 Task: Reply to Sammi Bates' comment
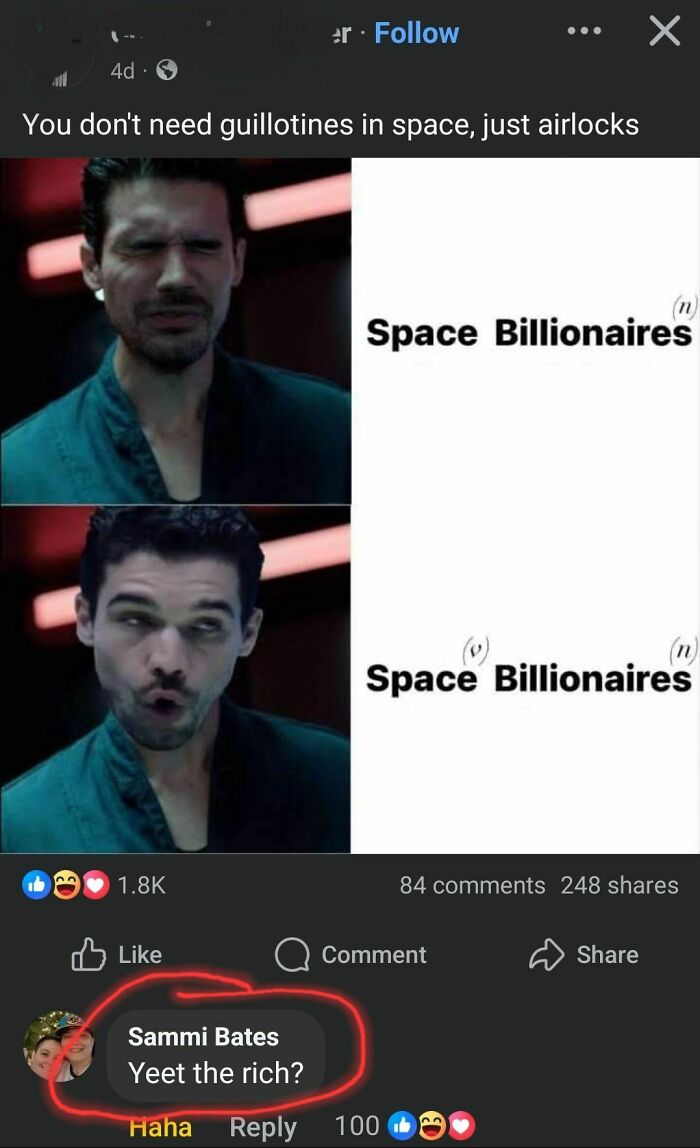(x=263, y=1128)
